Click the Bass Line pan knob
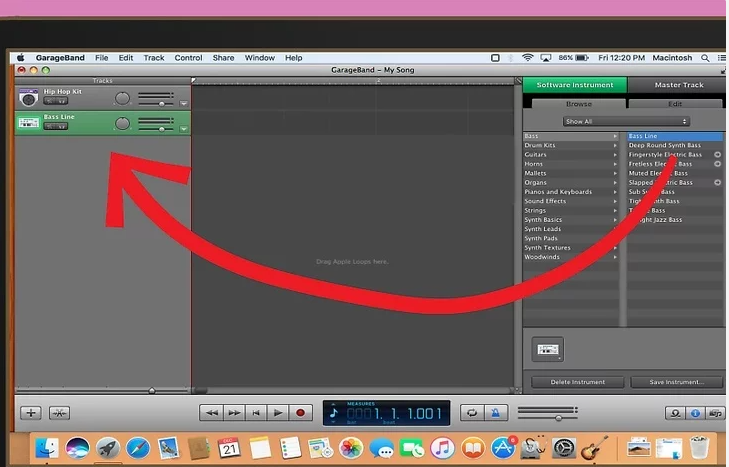 [122, 124]
